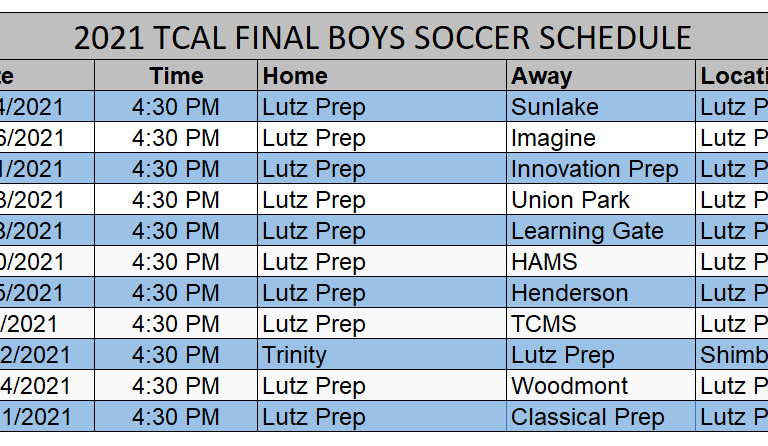The width and height of the screenshot is (768, 446).
Task: Click Home cell in the Henderson row
Action: tap(382, 292)
